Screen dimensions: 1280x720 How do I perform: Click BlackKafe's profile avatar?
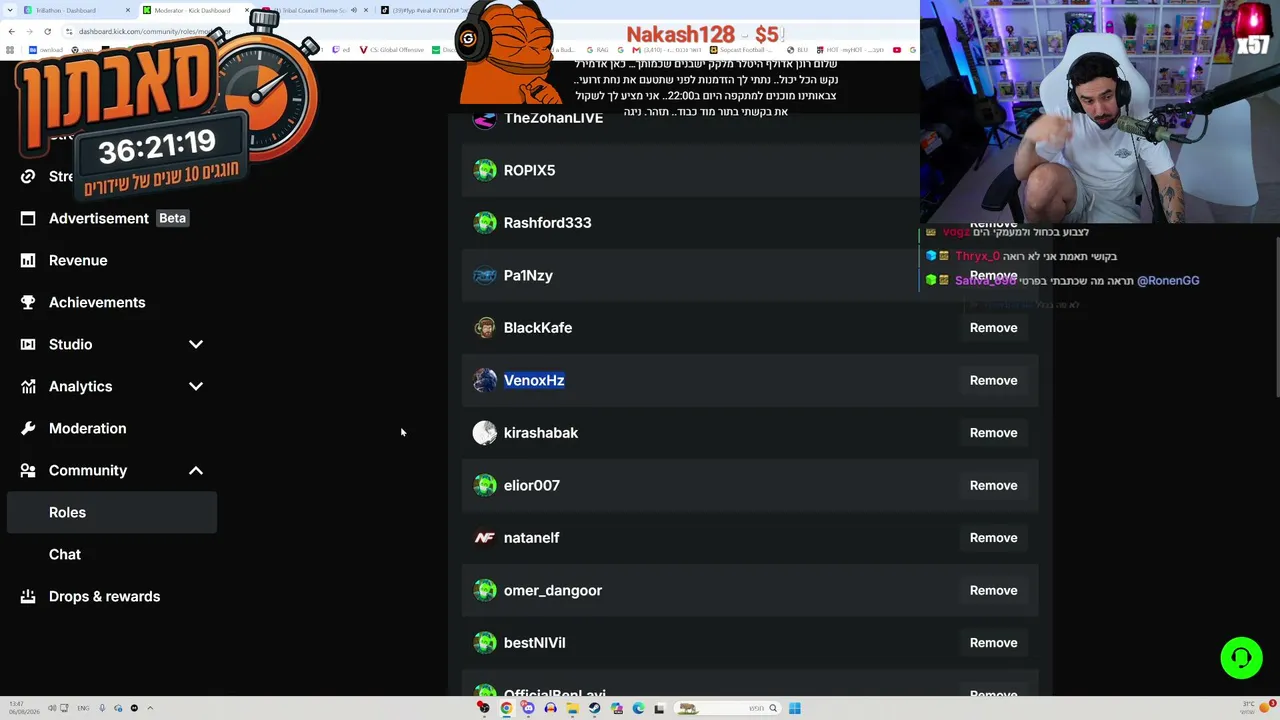[485, 328]
